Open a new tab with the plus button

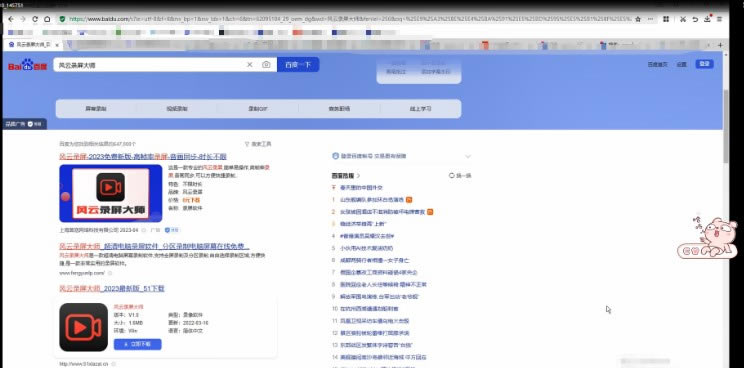720,45
